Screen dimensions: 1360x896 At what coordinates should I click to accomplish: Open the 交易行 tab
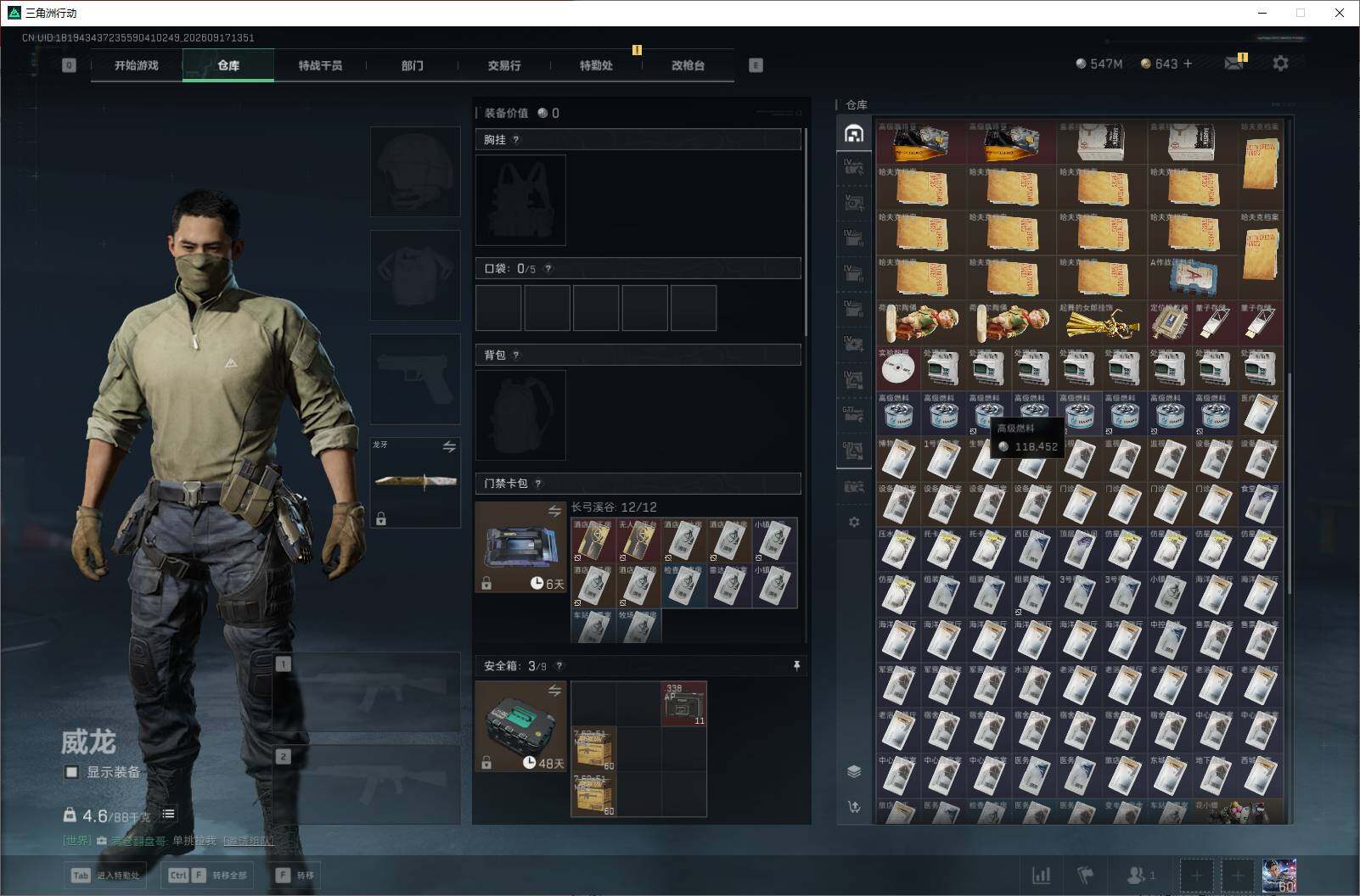point(504,65)
